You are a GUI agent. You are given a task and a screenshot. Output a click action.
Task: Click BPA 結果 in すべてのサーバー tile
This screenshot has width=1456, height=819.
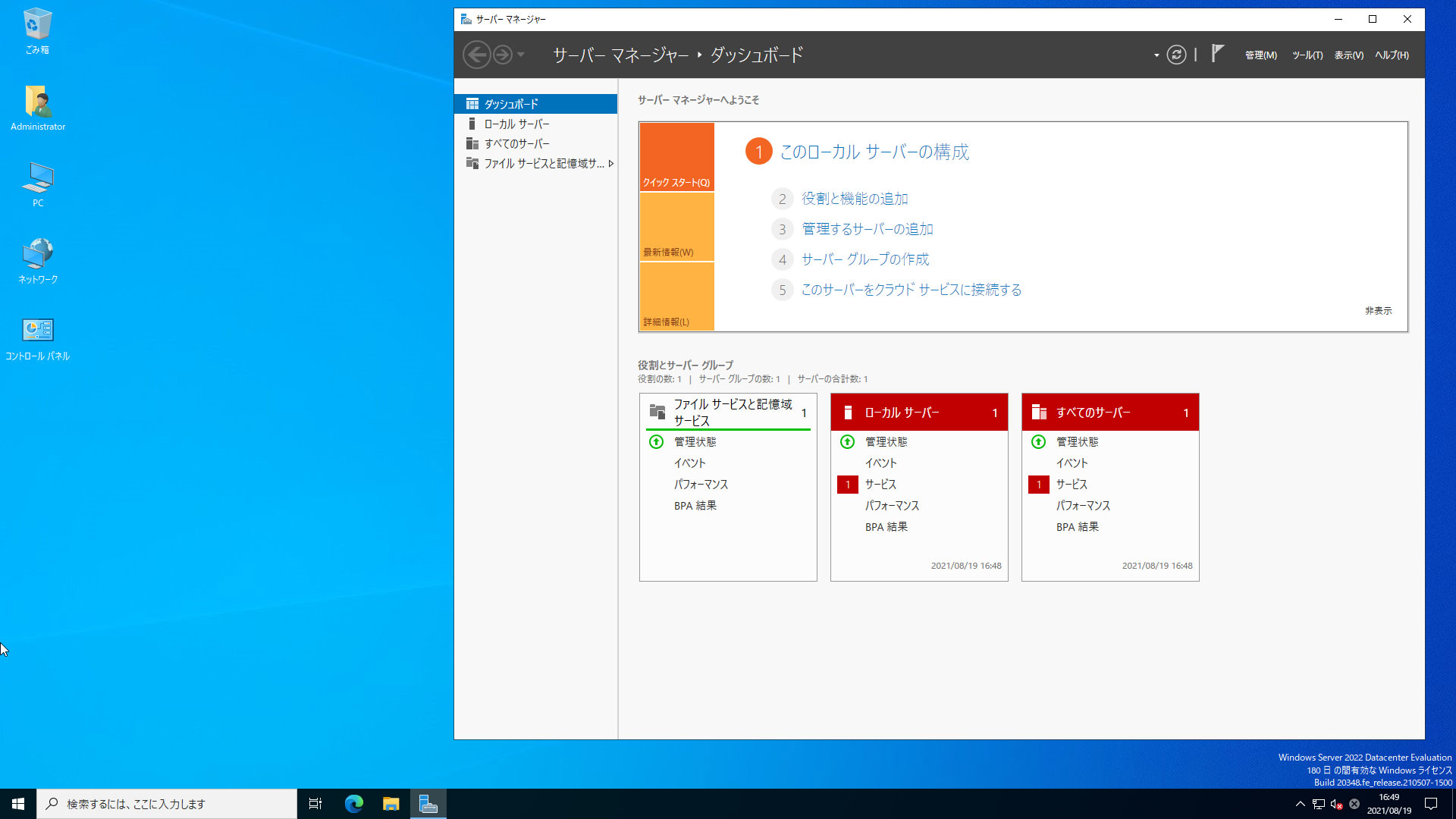coord(1078,527)
